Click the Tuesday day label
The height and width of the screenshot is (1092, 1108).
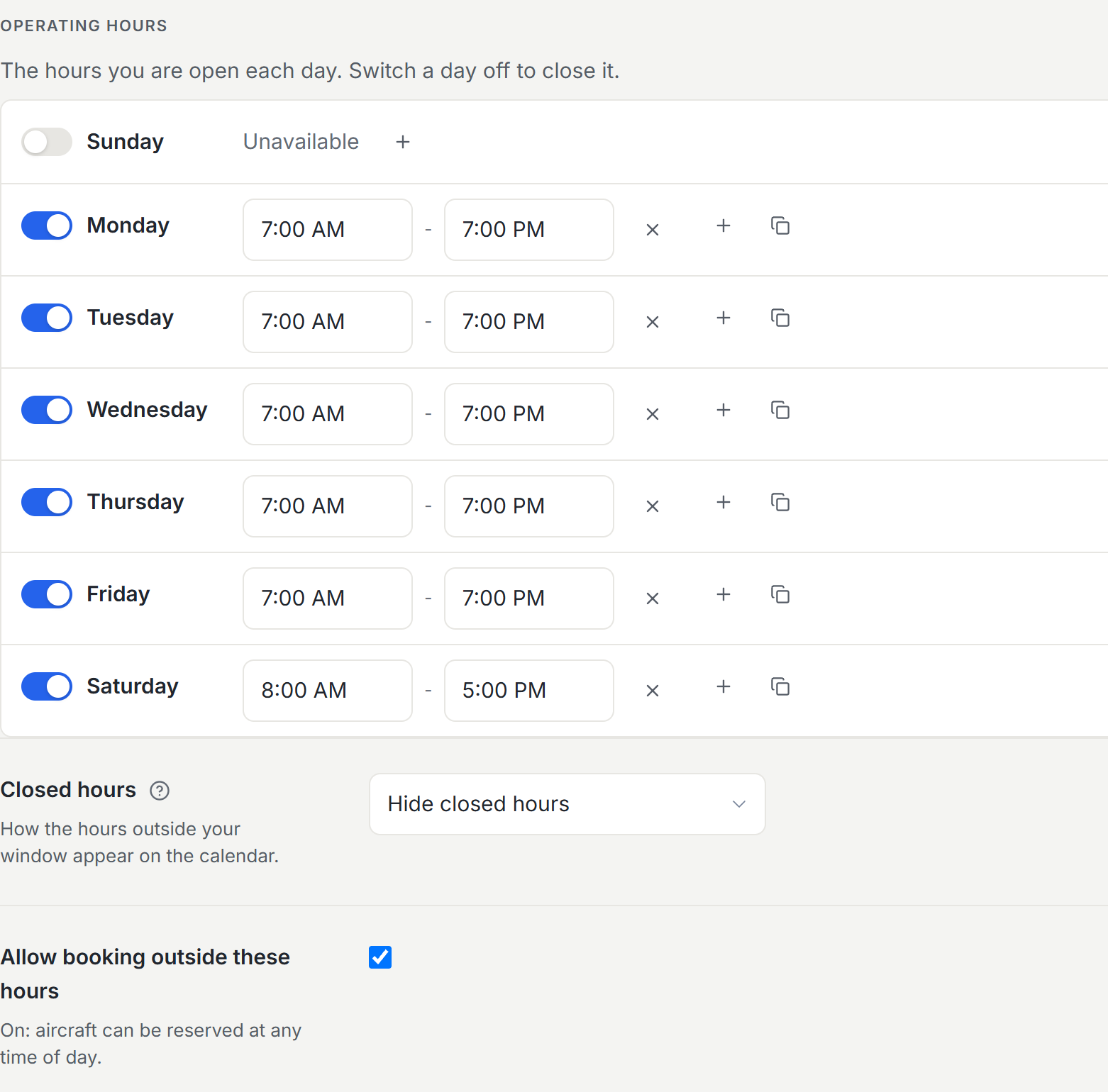130,318
